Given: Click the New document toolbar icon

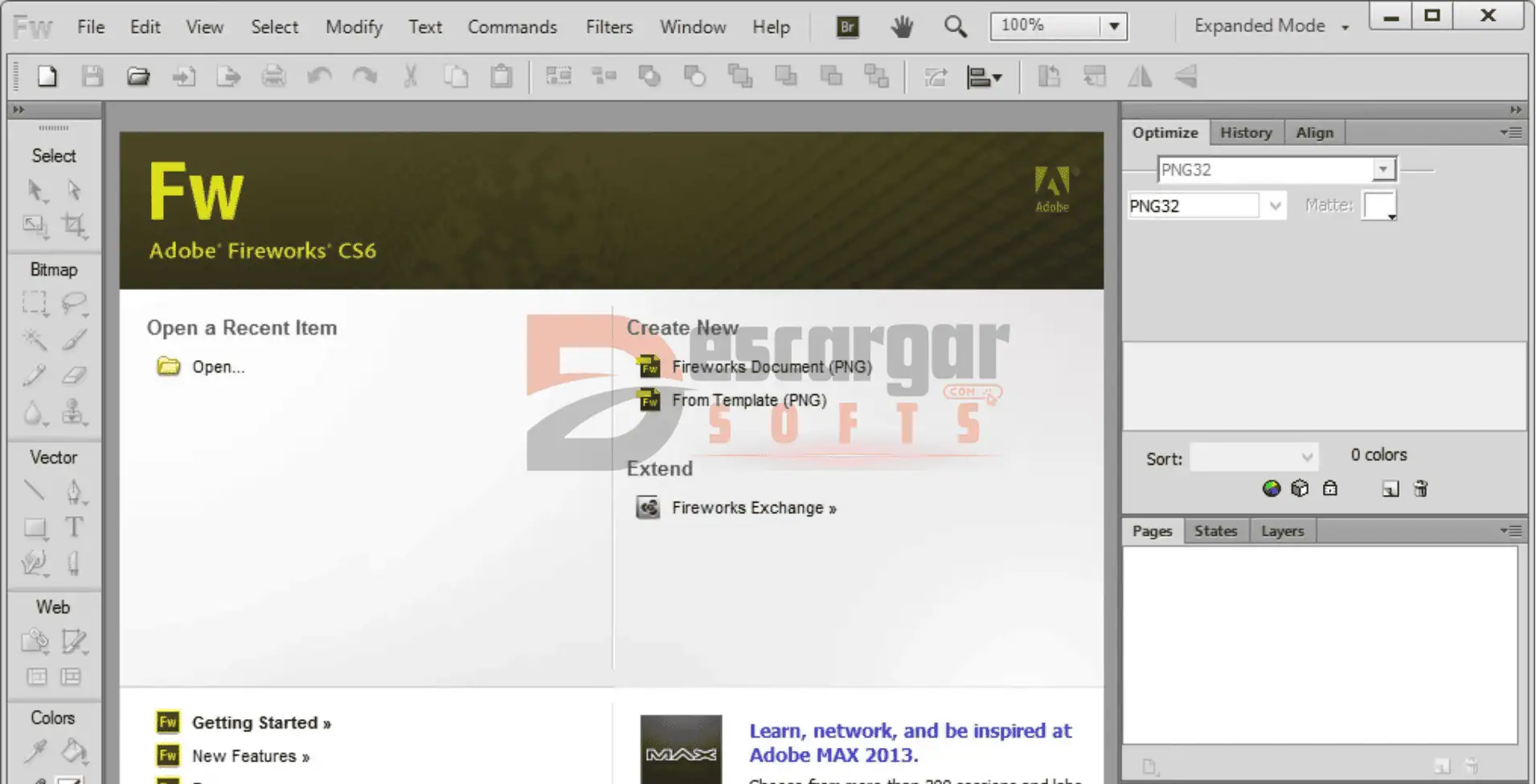Looking at the screenshot, I should [47, 76].
